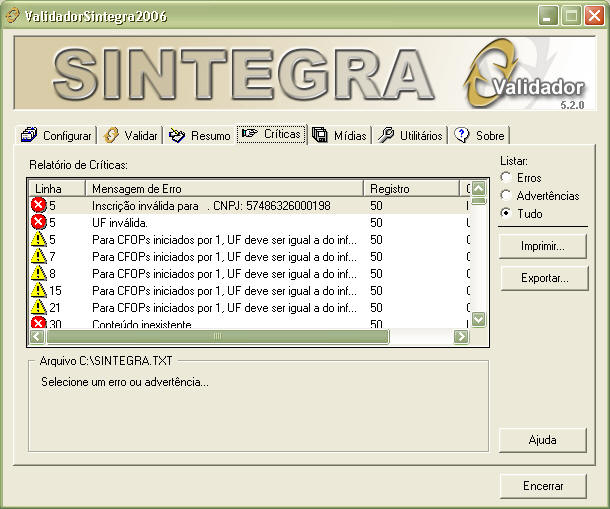Viewport: 610px width, 509px height.
Task: Click warning icon on line 21 row
Action: pos(39,307)
